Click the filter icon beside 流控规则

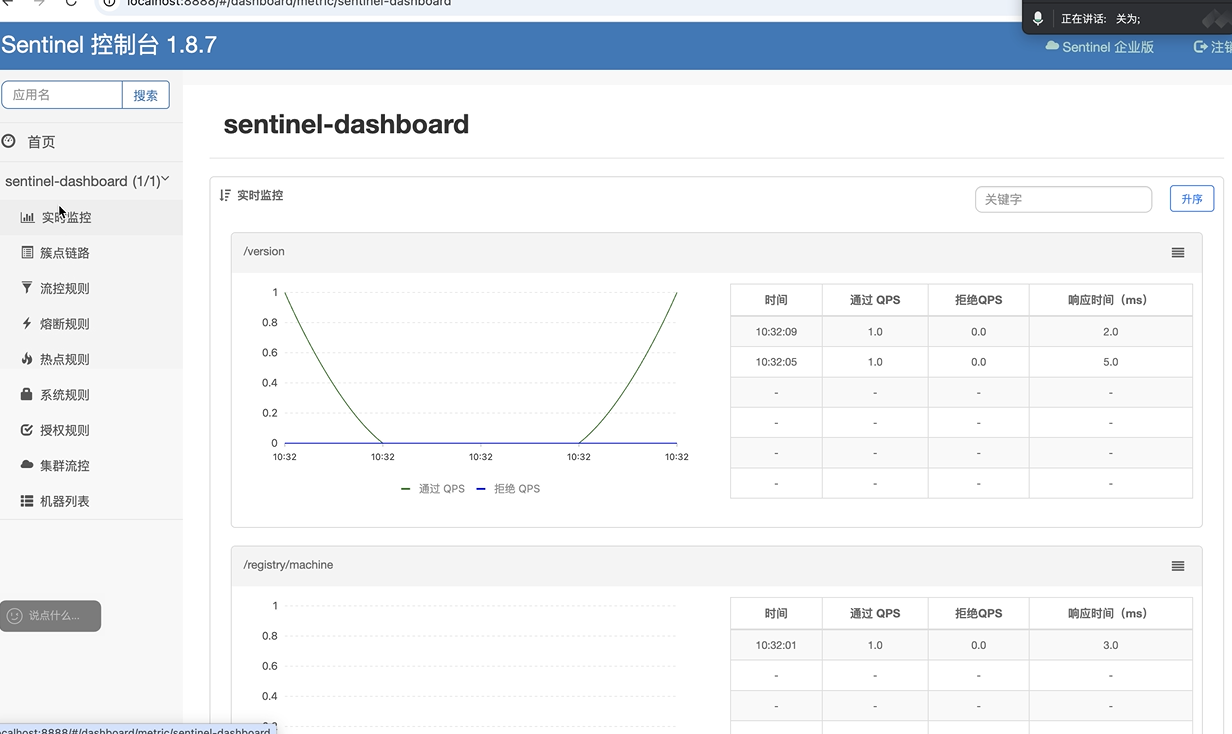coord(27,288)
